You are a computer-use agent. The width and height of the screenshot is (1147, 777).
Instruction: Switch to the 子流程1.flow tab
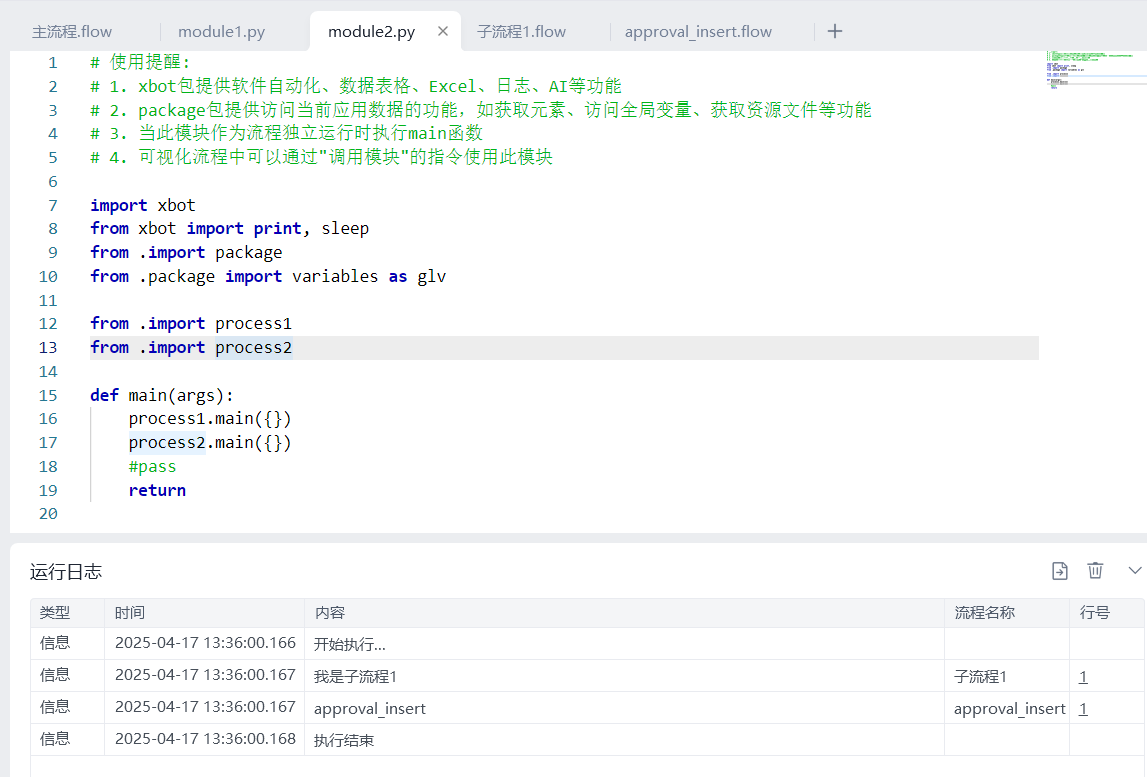pos(521,32)
